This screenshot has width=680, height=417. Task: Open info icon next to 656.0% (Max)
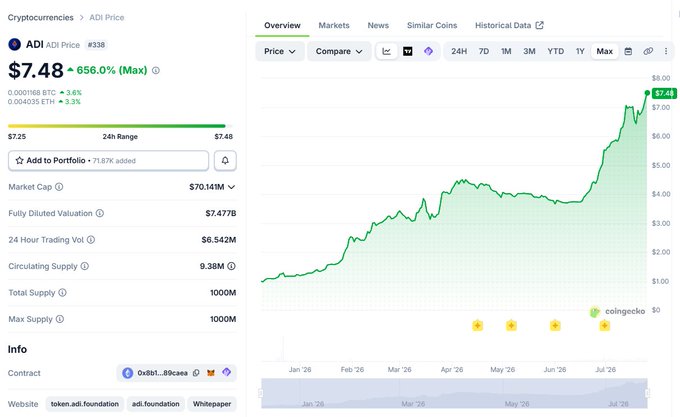pyautogui.click(x=156, y=70)
